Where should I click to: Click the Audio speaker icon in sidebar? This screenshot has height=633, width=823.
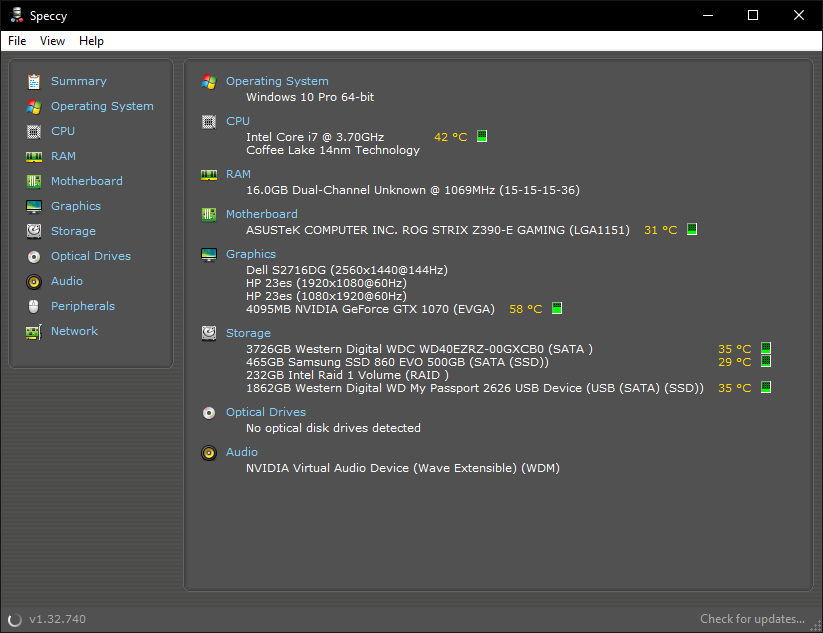click(x=34, y=281)
